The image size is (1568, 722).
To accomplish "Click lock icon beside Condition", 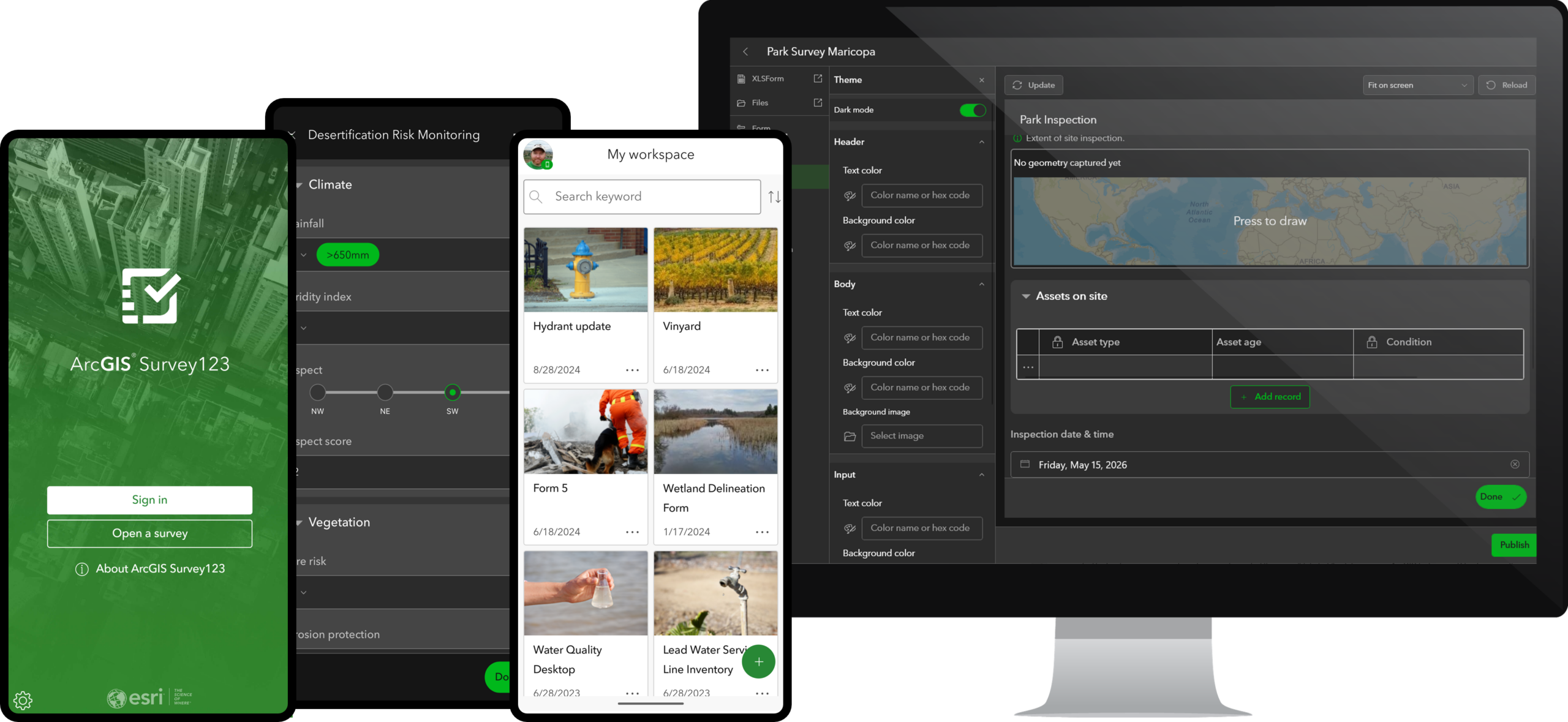I will [1372, 342].
